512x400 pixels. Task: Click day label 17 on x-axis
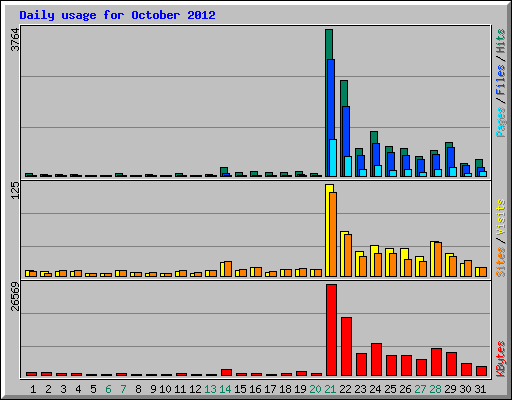[270, 389]
